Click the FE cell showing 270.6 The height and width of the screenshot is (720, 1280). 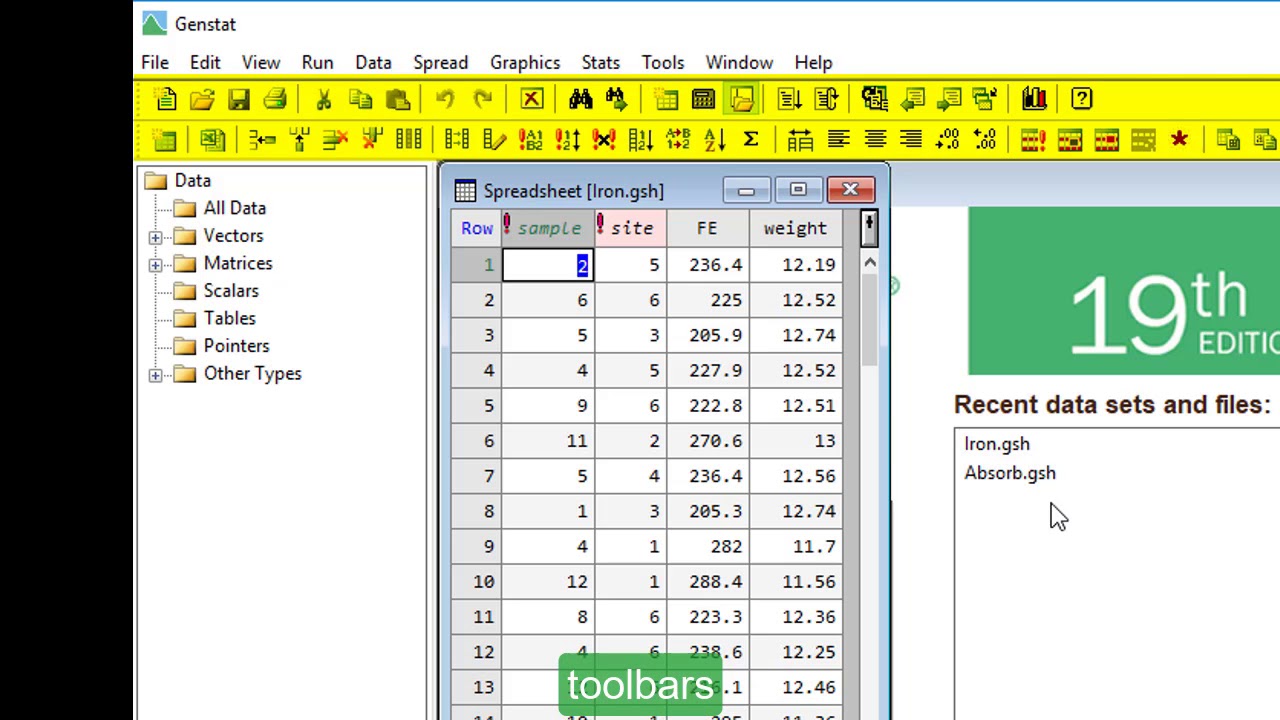707,441
